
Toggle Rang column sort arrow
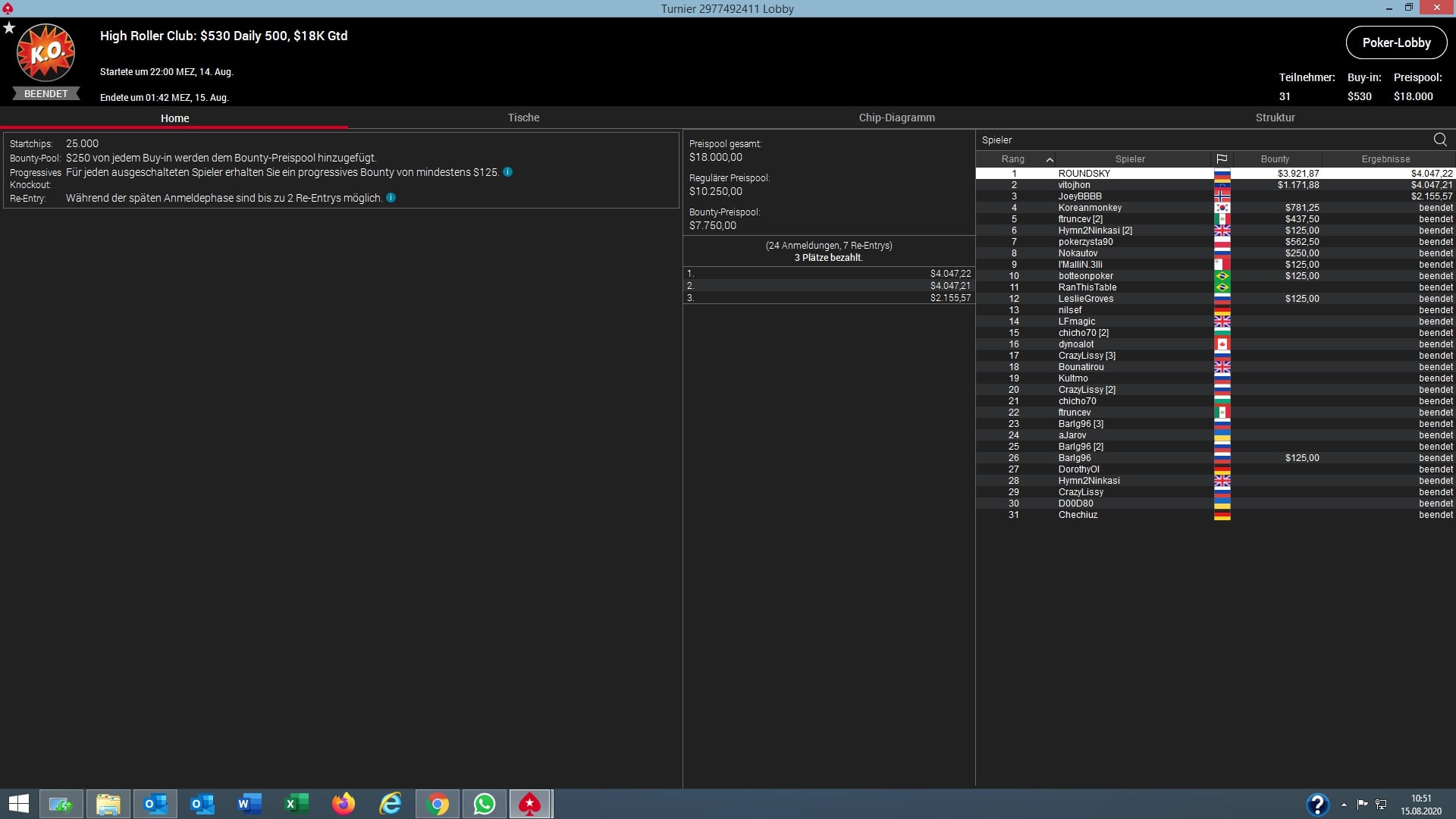point(1050,159)
